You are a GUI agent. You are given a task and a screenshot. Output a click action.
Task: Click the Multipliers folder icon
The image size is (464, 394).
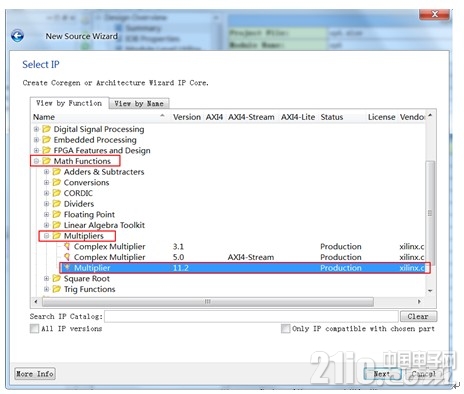pyautogui.click(x=57, y=236)
